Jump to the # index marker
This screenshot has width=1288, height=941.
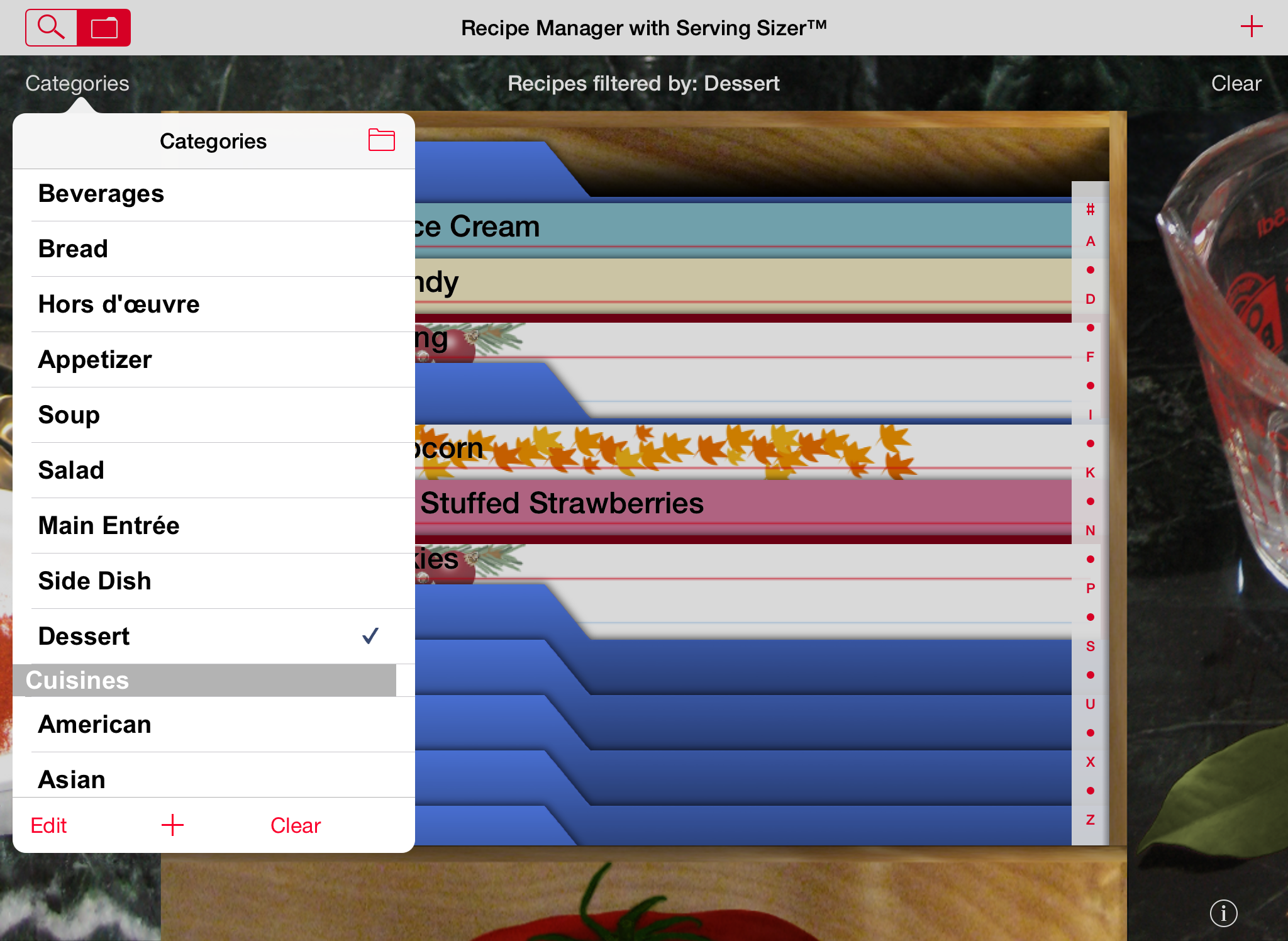1090,209
